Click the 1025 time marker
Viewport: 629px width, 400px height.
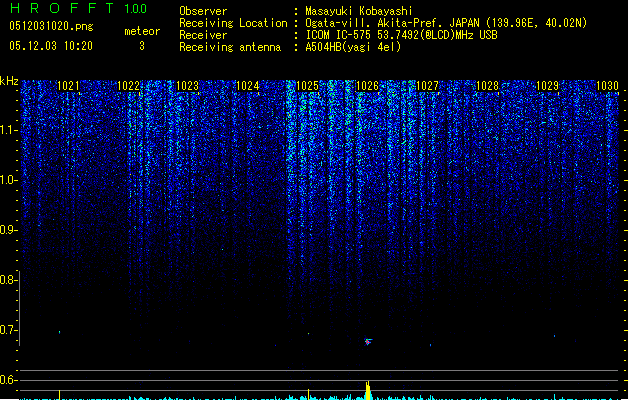[307, 86]
